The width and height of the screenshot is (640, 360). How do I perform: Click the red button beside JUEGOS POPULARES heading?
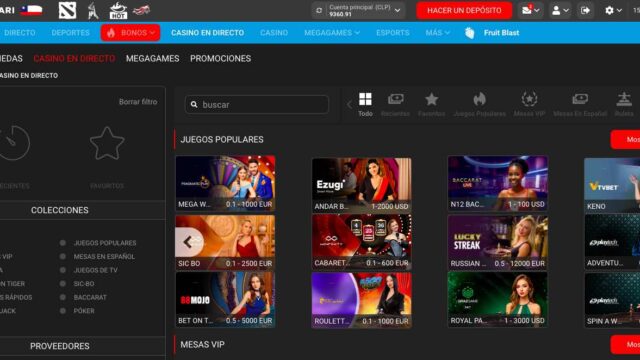[x=625, y=140]
